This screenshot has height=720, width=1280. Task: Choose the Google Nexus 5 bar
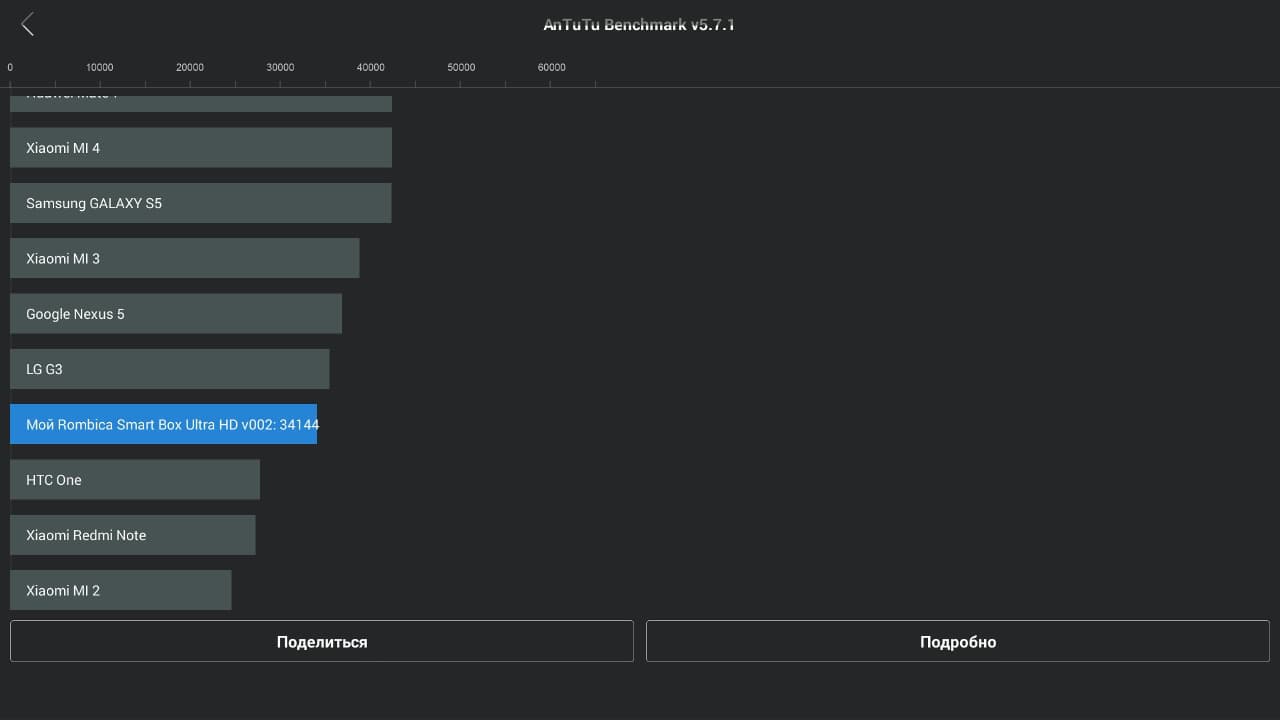point(175,314)
